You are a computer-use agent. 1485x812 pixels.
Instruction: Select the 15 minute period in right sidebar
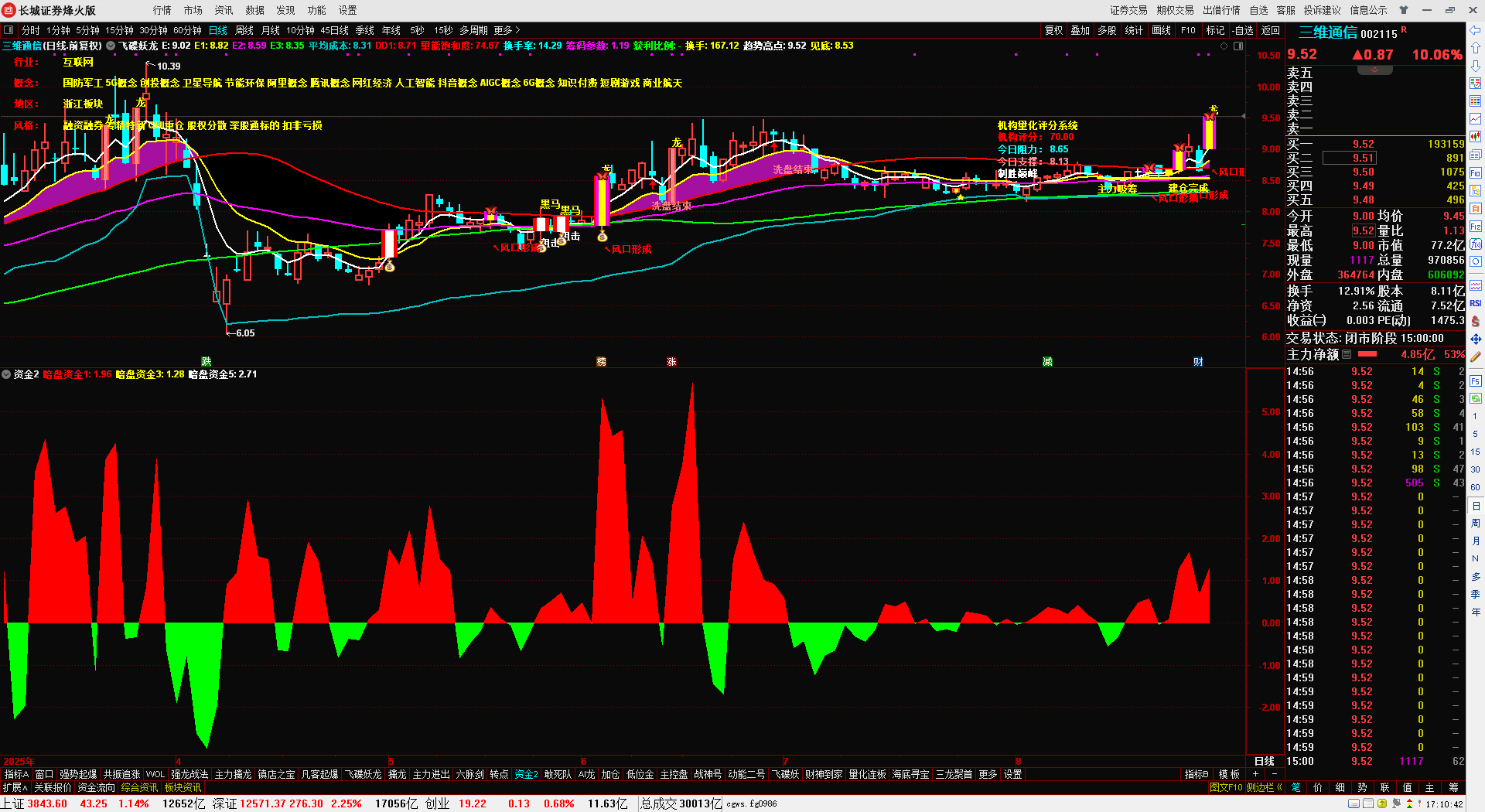[x=1475, y=452]
